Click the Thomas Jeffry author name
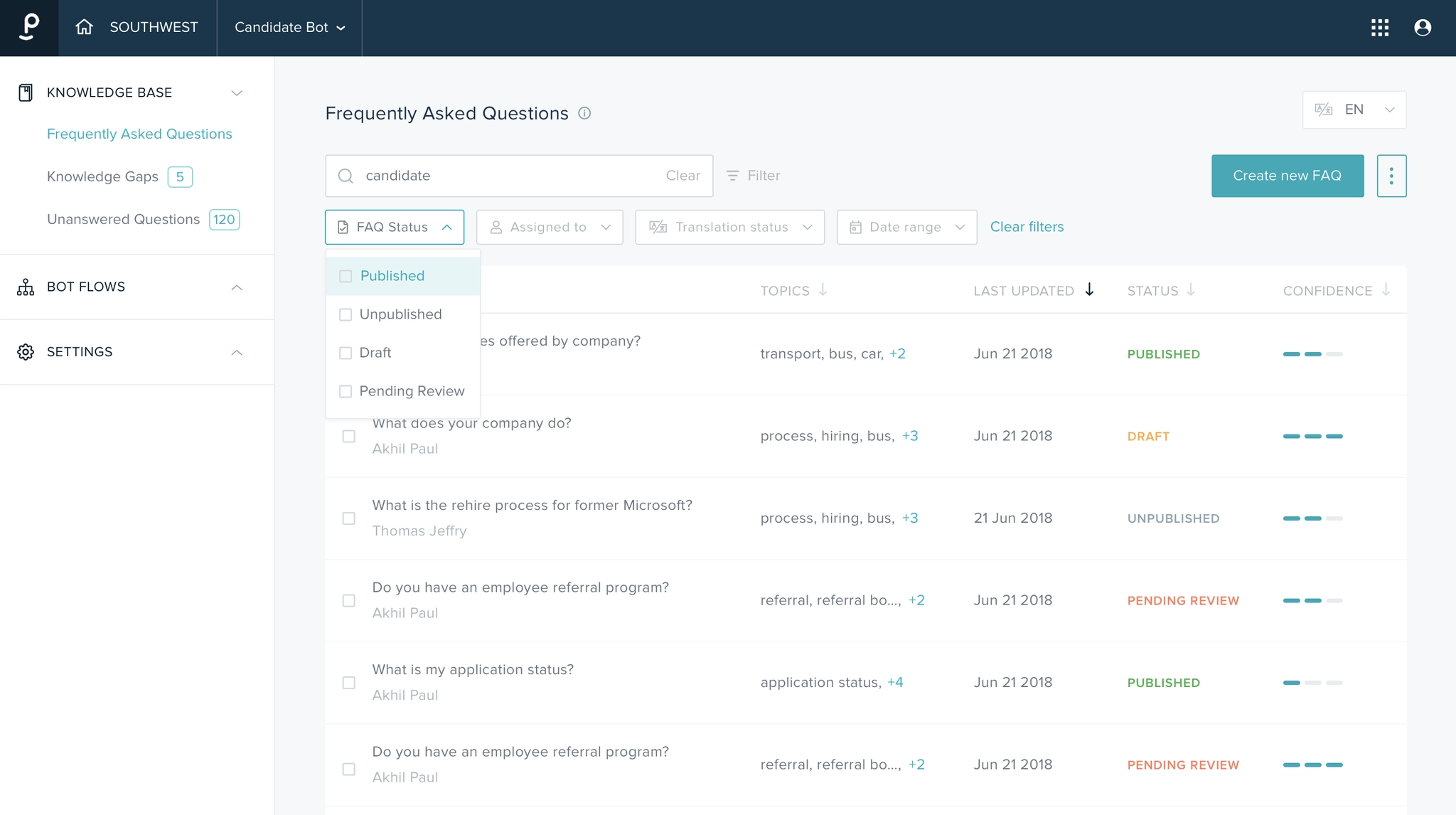Viewport: 1456px width, 815px height. 419,531
